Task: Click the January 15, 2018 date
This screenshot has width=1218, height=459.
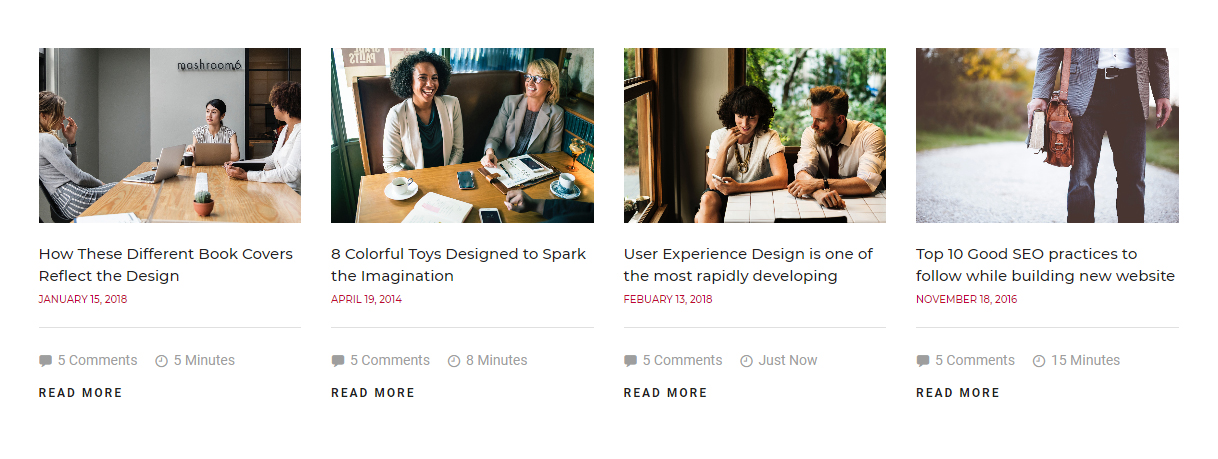Action: pyautogui.click(x=83, y=299)
